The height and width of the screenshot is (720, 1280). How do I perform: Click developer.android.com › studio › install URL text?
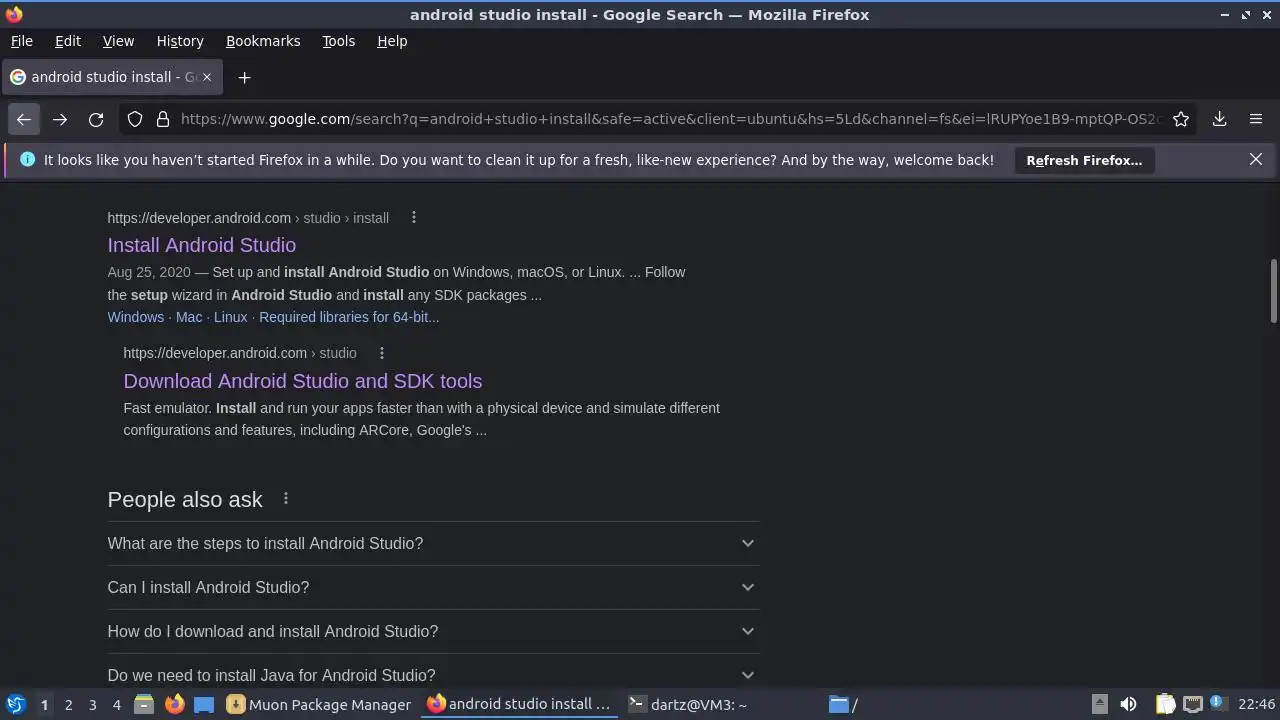(x=248, y=217)
